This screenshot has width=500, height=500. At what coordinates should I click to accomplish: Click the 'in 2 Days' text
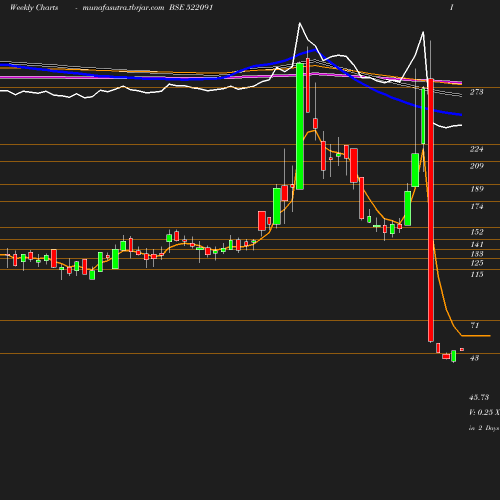point(484,428)
